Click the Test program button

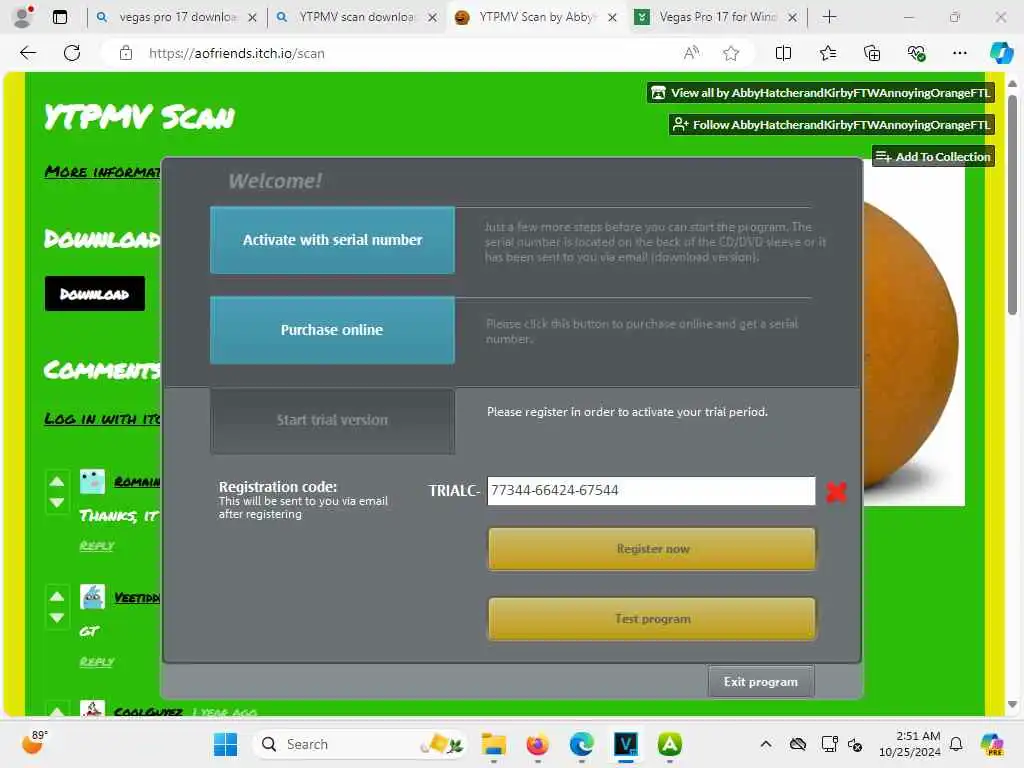(x=652, y=618)
